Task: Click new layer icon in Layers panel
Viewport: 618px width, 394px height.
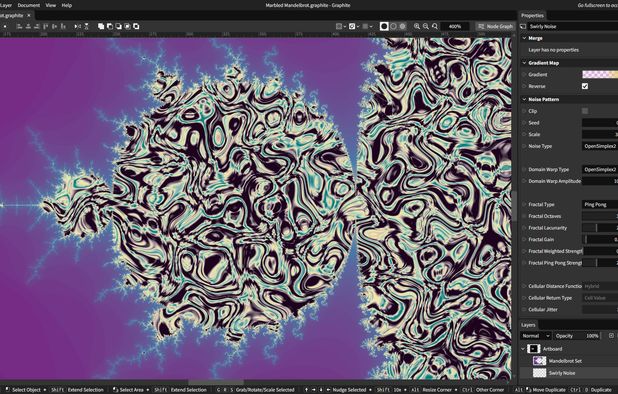Action: [611, 336]
